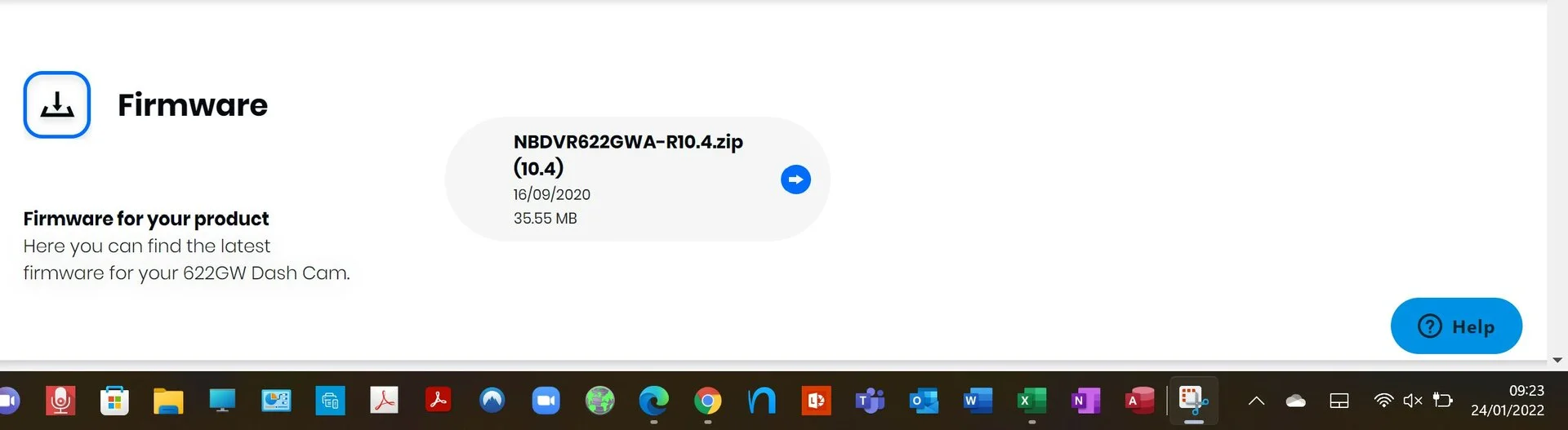Launch Excel from the taskbar
This screenshot has width=1568, height=430.
point(1031,401)
